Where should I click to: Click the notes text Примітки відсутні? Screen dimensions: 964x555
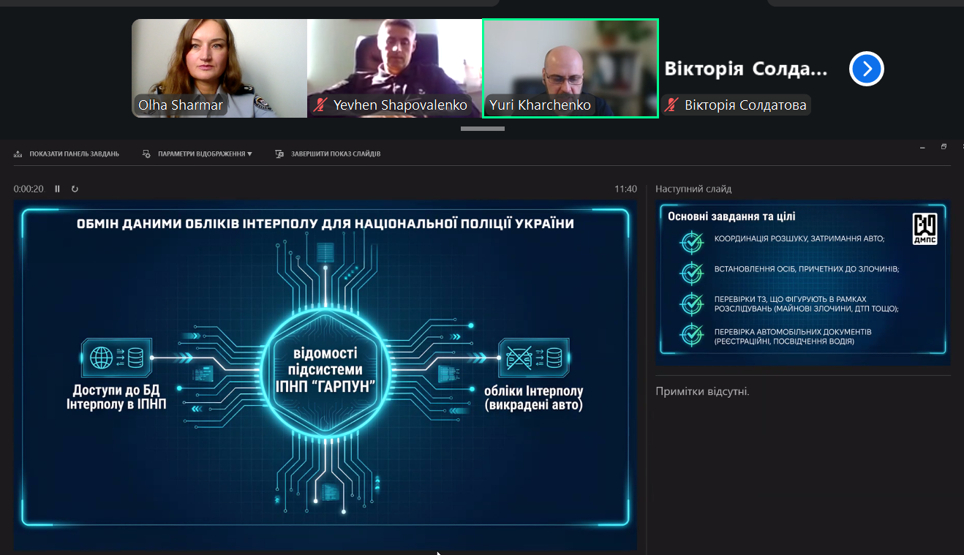coord(702,392)
